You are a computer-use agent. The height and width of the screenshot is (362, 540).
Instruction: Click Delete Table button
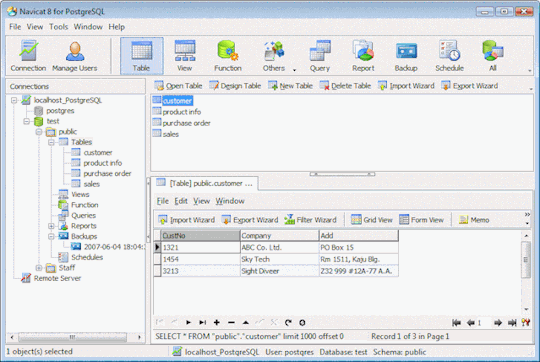[x=345, y=86]
